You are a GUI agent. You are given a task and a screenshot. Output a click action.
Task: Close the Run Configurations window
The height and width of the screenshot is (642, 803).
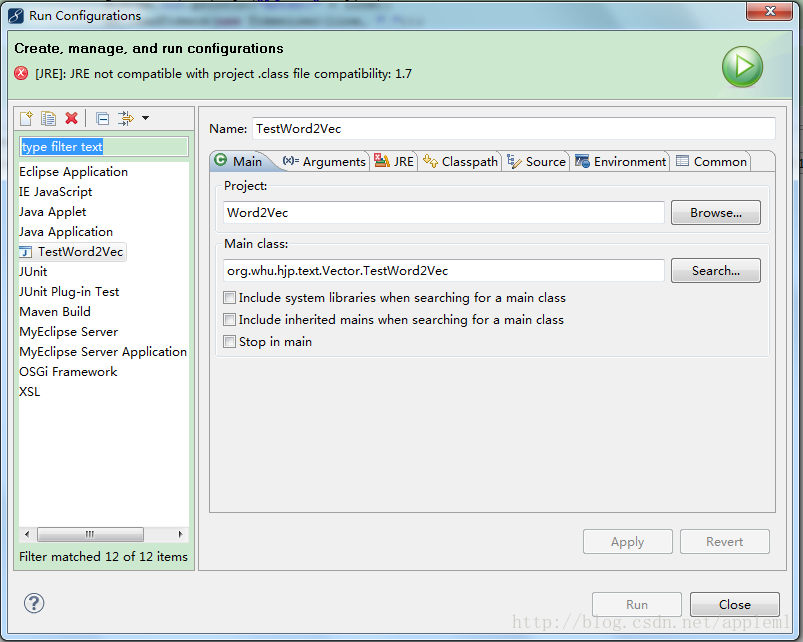tap(770, 11)
